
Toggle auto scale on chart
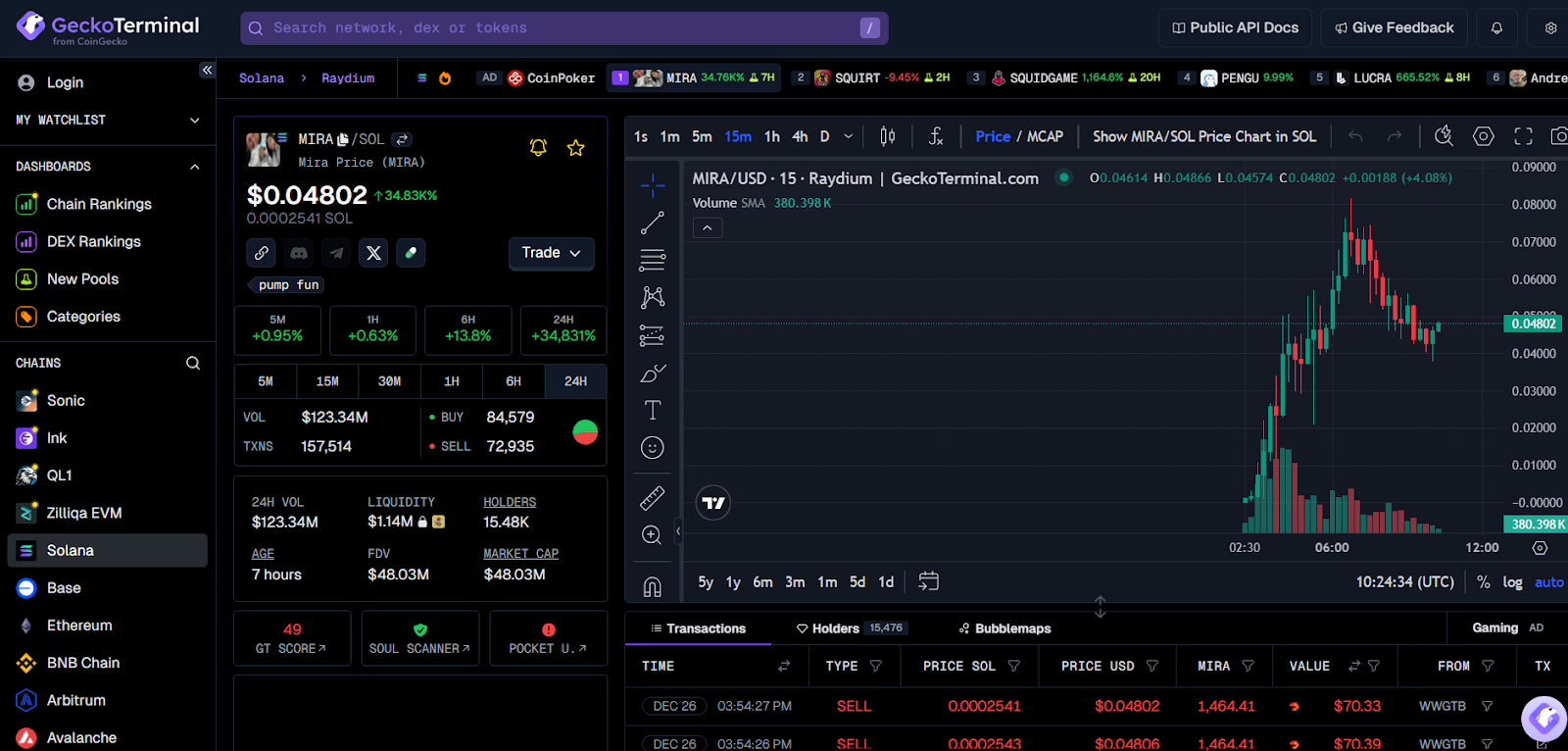click(1549, 581)
